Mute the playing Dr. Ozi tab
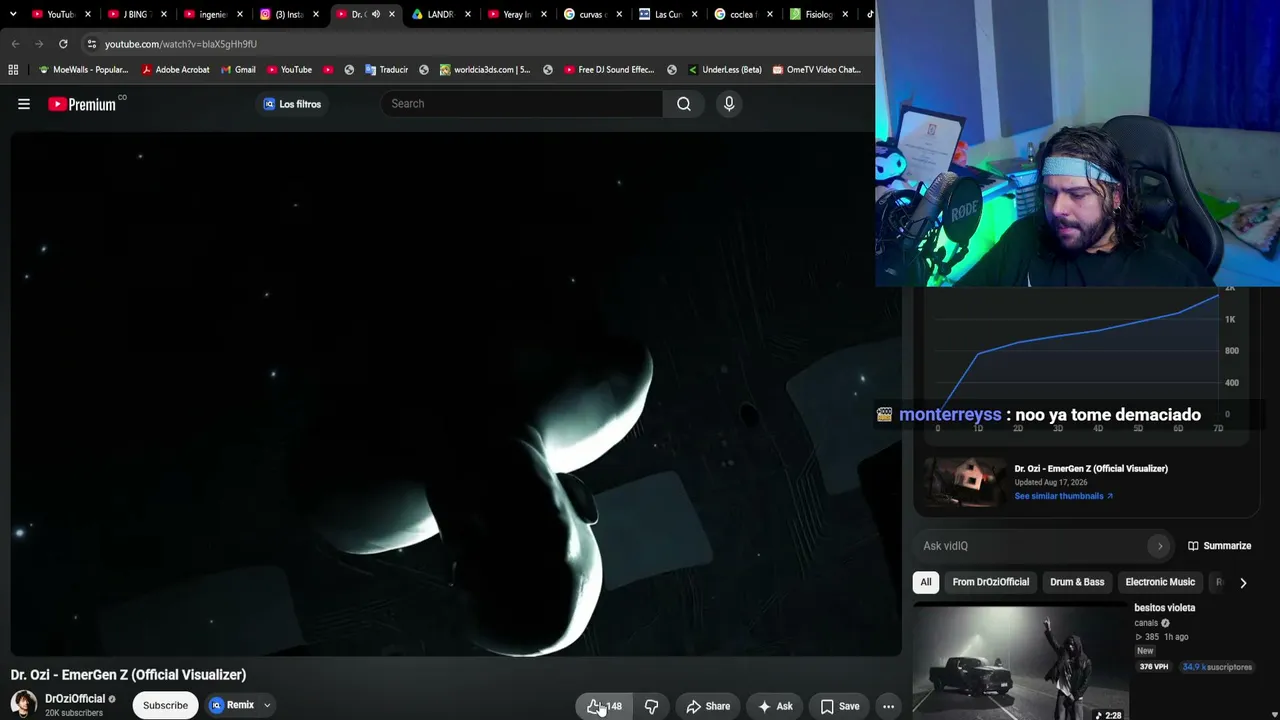Viewport: 1280px width, 720px height. (x=376, y=14)
